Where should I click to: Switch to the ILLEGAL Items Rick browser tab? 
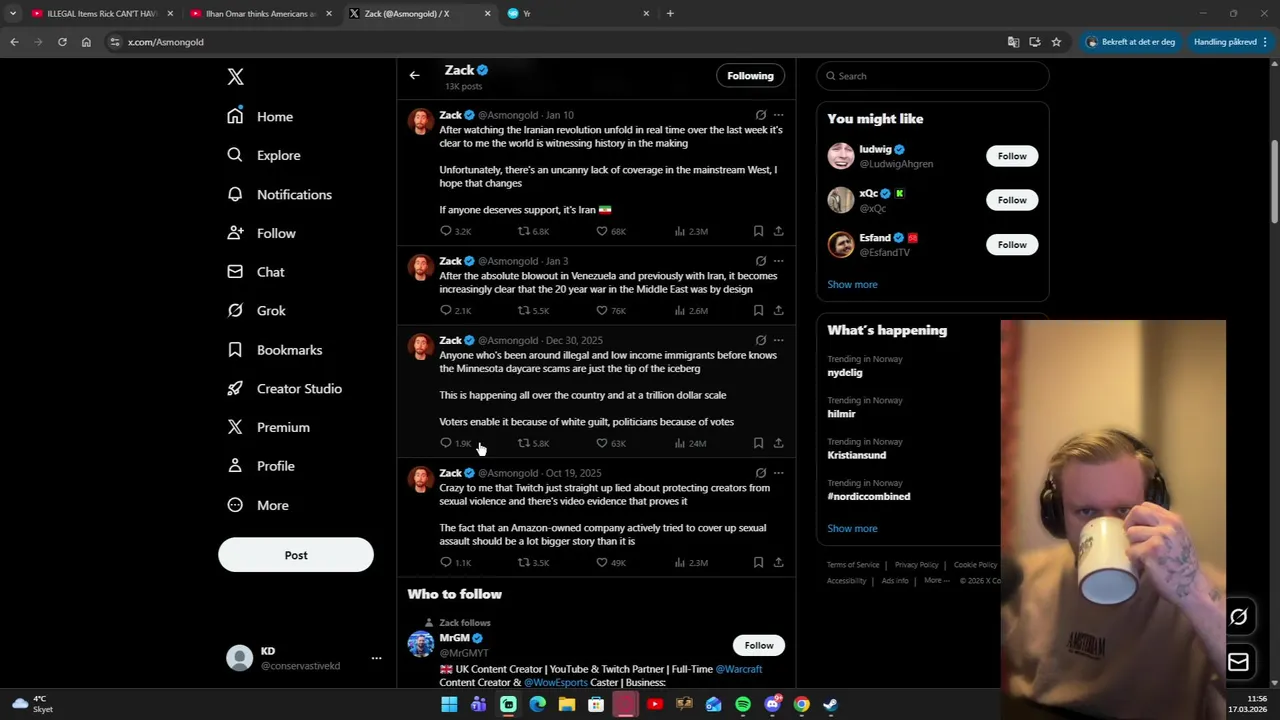(101, 14)
